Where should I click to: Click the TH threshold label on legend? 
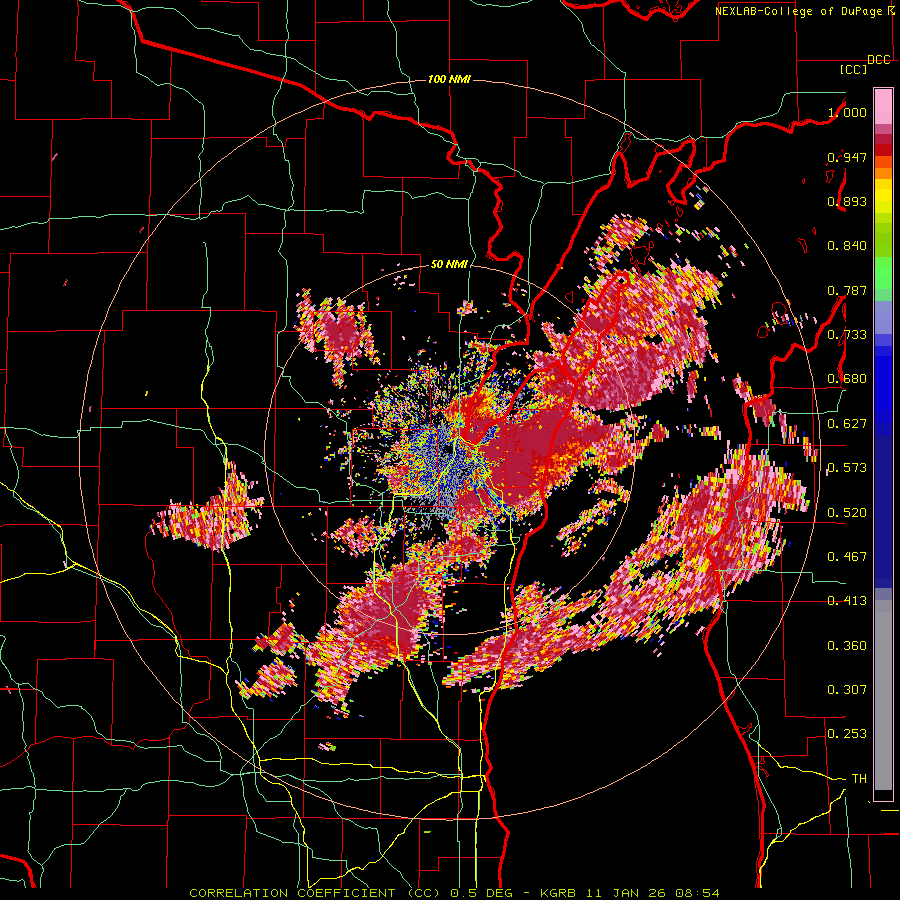(x=859, y=779)
